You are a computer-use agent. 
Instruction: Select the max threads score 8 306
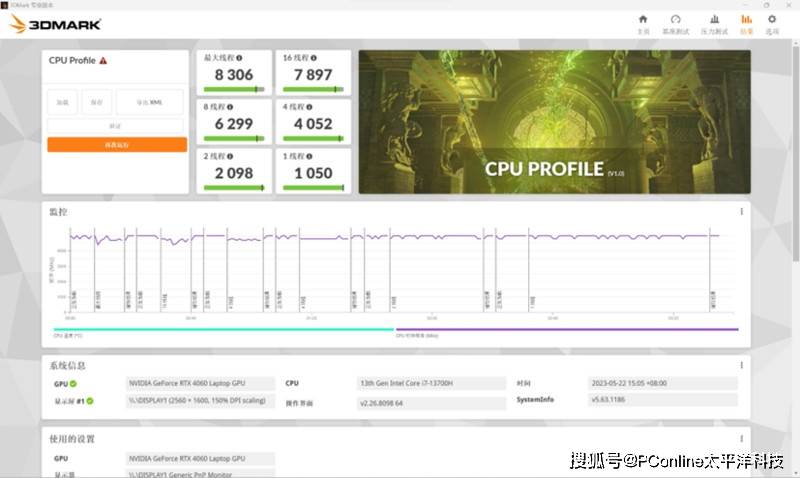click(234, 75)
